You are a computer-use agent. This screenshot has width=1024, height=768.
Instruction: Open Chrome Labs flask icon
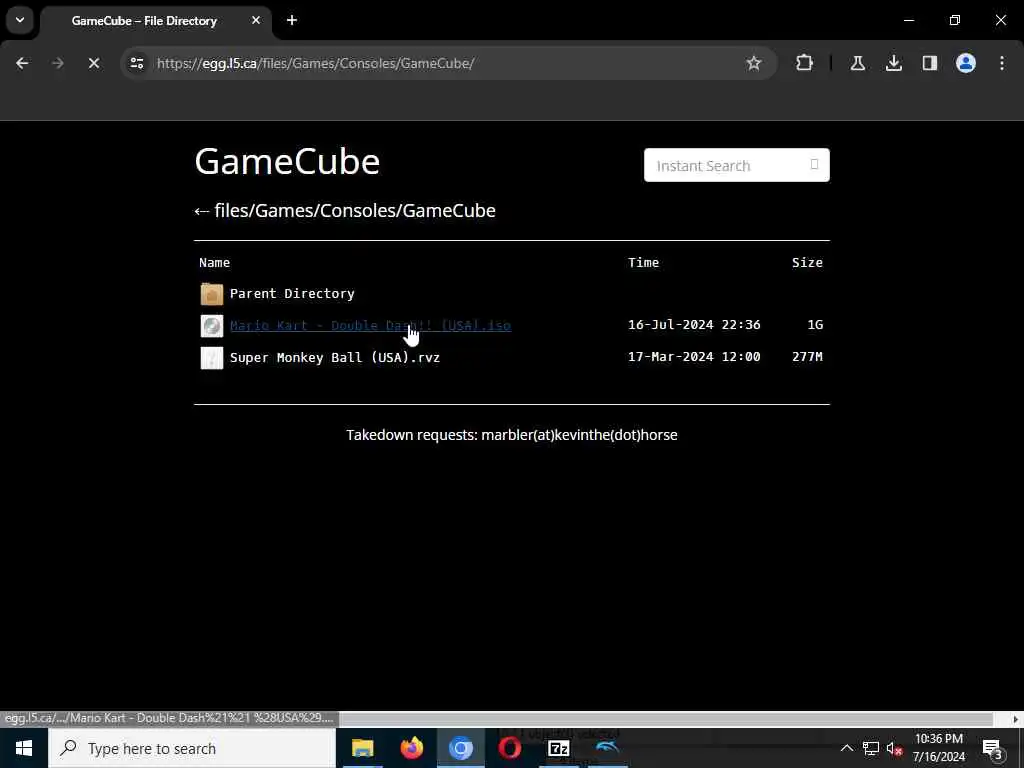[857, 63]
